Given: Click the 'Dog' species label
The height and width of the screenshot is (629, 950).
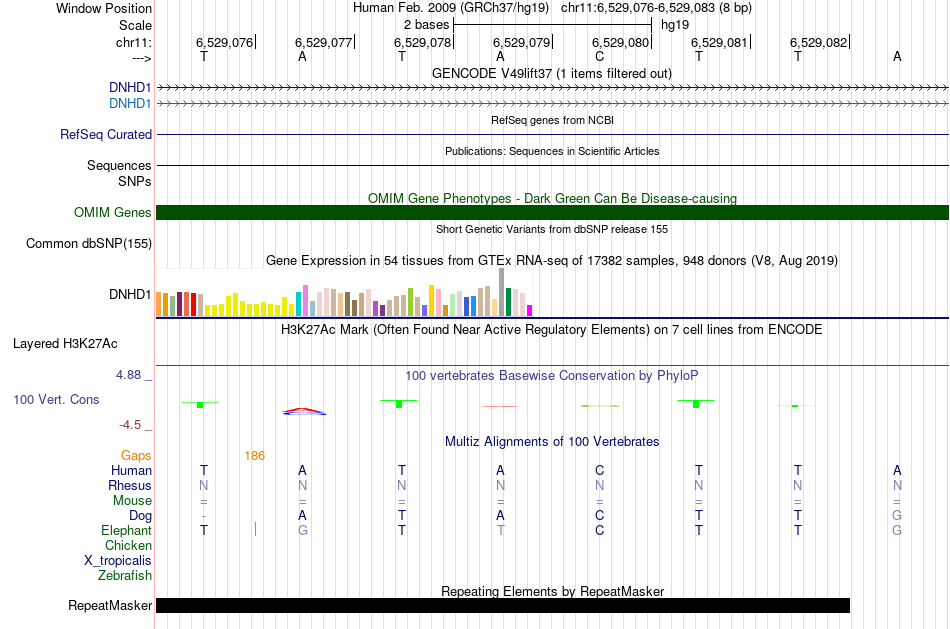Looking at the screenshot, I should [141, 516].
